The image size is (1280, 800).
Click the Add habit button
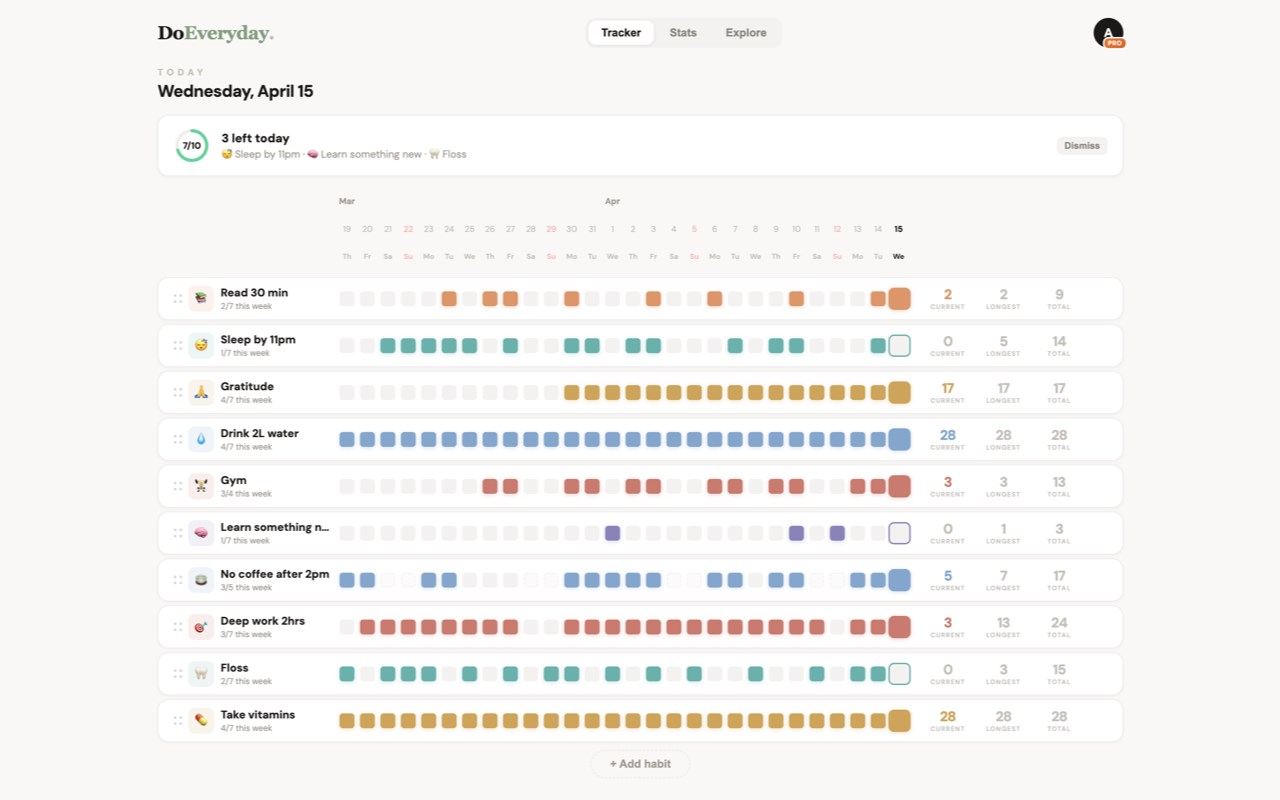[640, 764]
